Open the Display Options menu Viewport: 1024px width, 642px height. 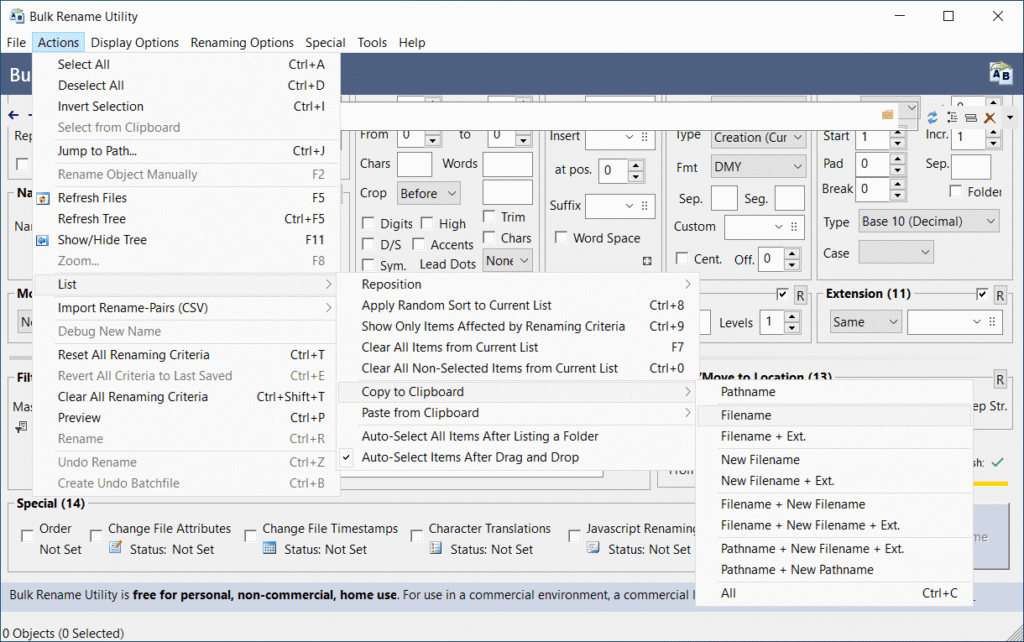click(135, 42)
